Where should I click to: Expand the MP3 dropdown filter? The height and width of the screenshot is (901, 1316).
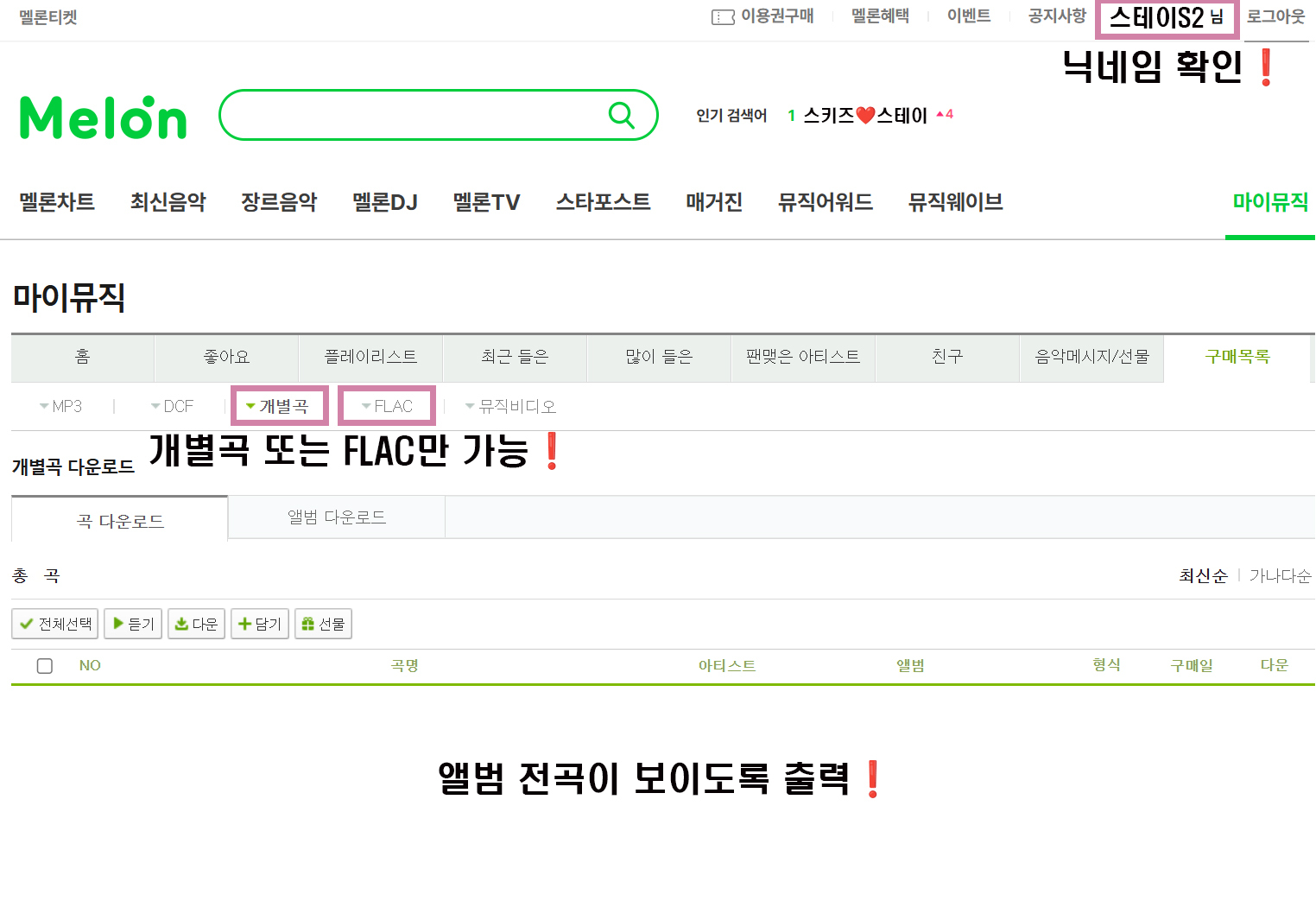tap(60, 406)
